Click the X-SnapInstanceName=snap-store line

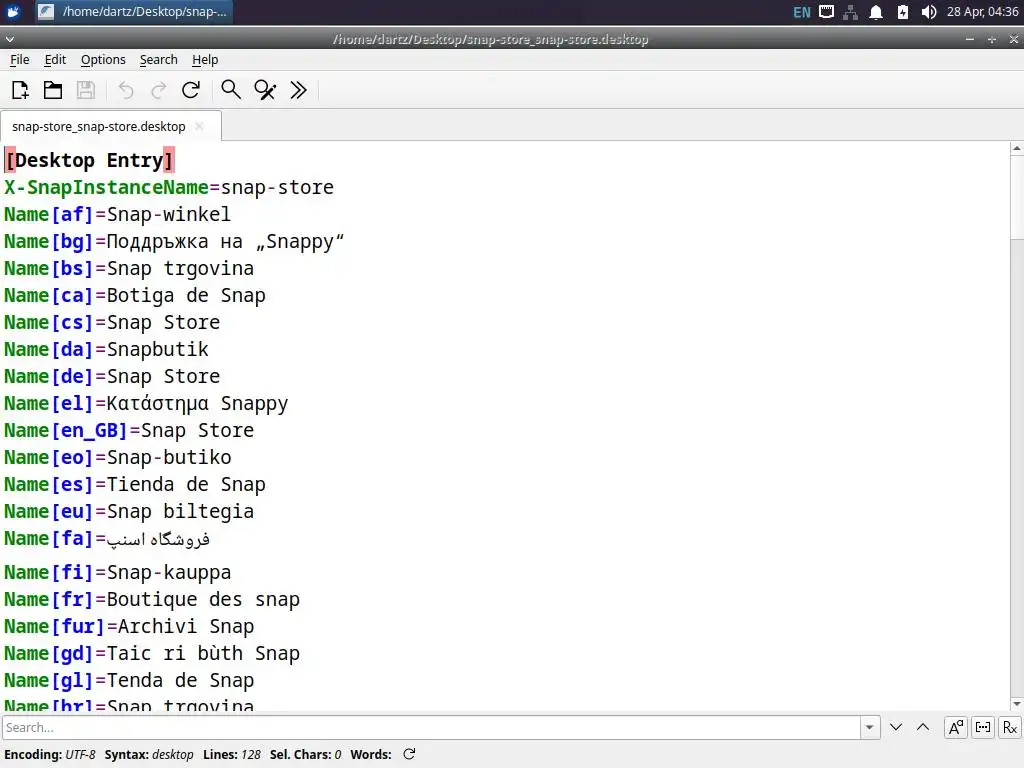coord(168,187)
